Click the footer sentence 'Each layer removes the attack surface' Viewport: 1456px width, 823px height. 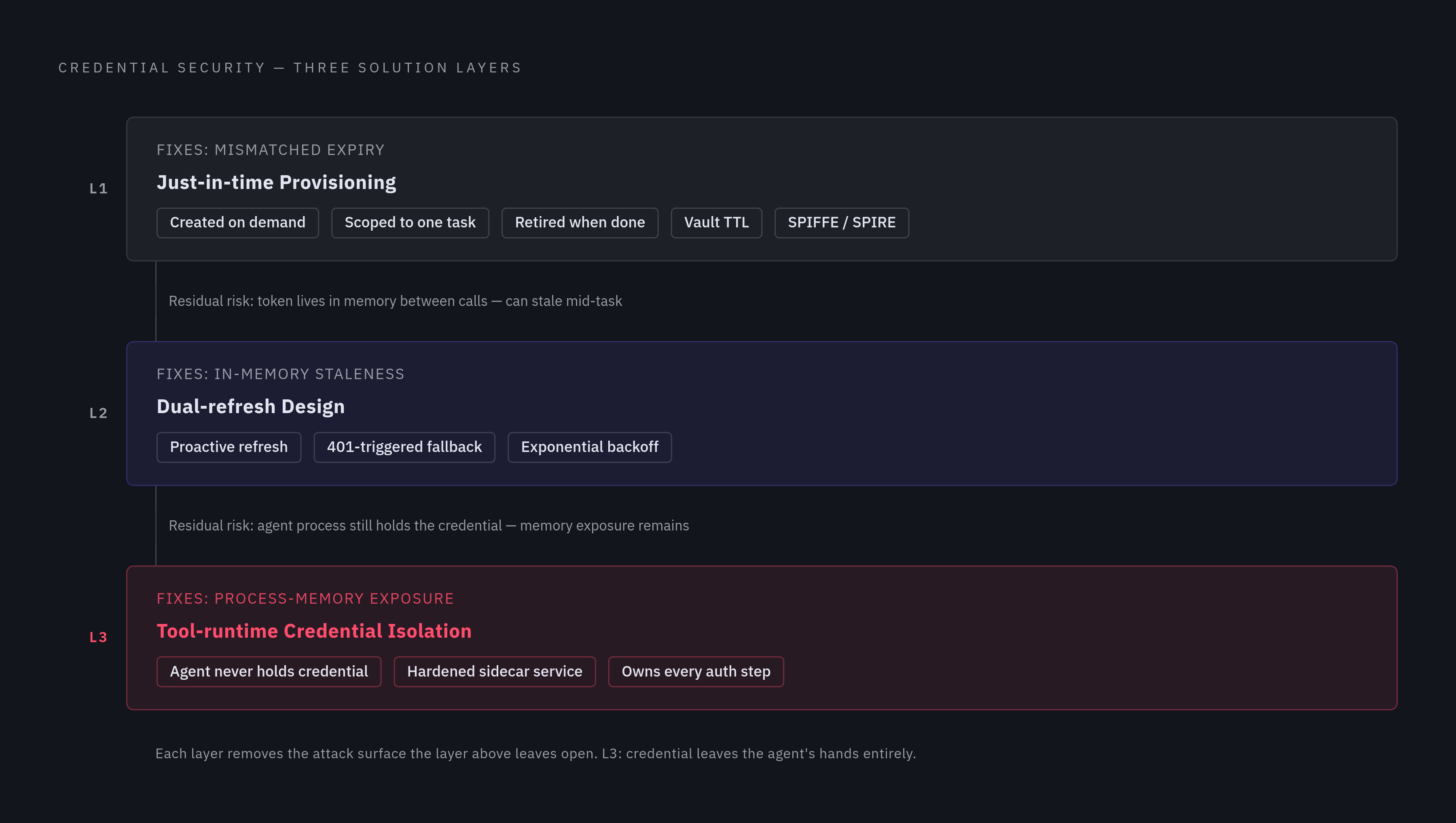(x=535, y=753)
